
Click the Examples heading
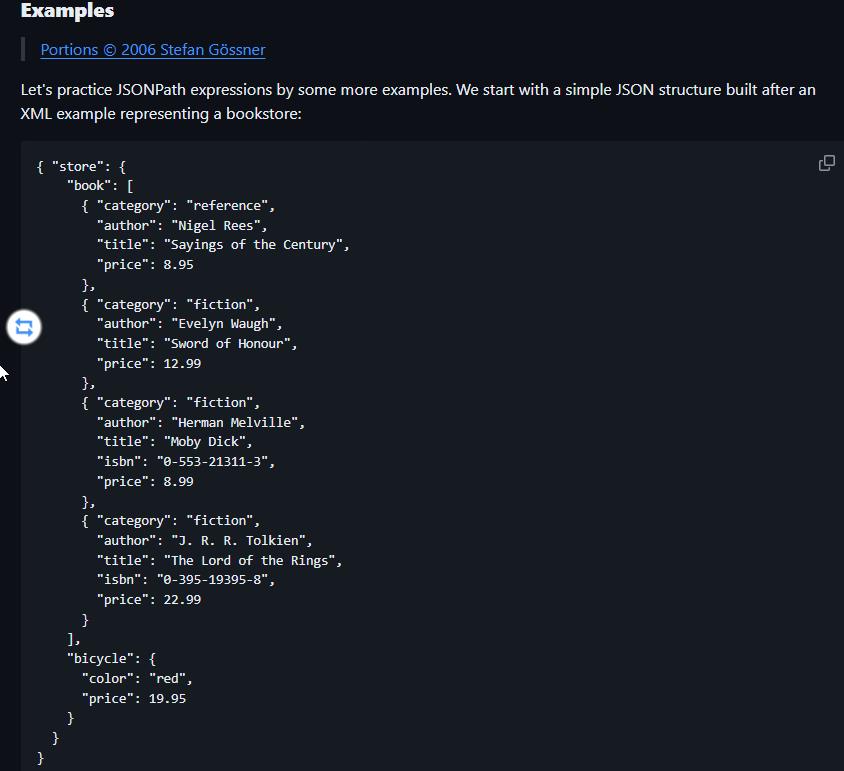pyautogui.click(x=67, y=12)
